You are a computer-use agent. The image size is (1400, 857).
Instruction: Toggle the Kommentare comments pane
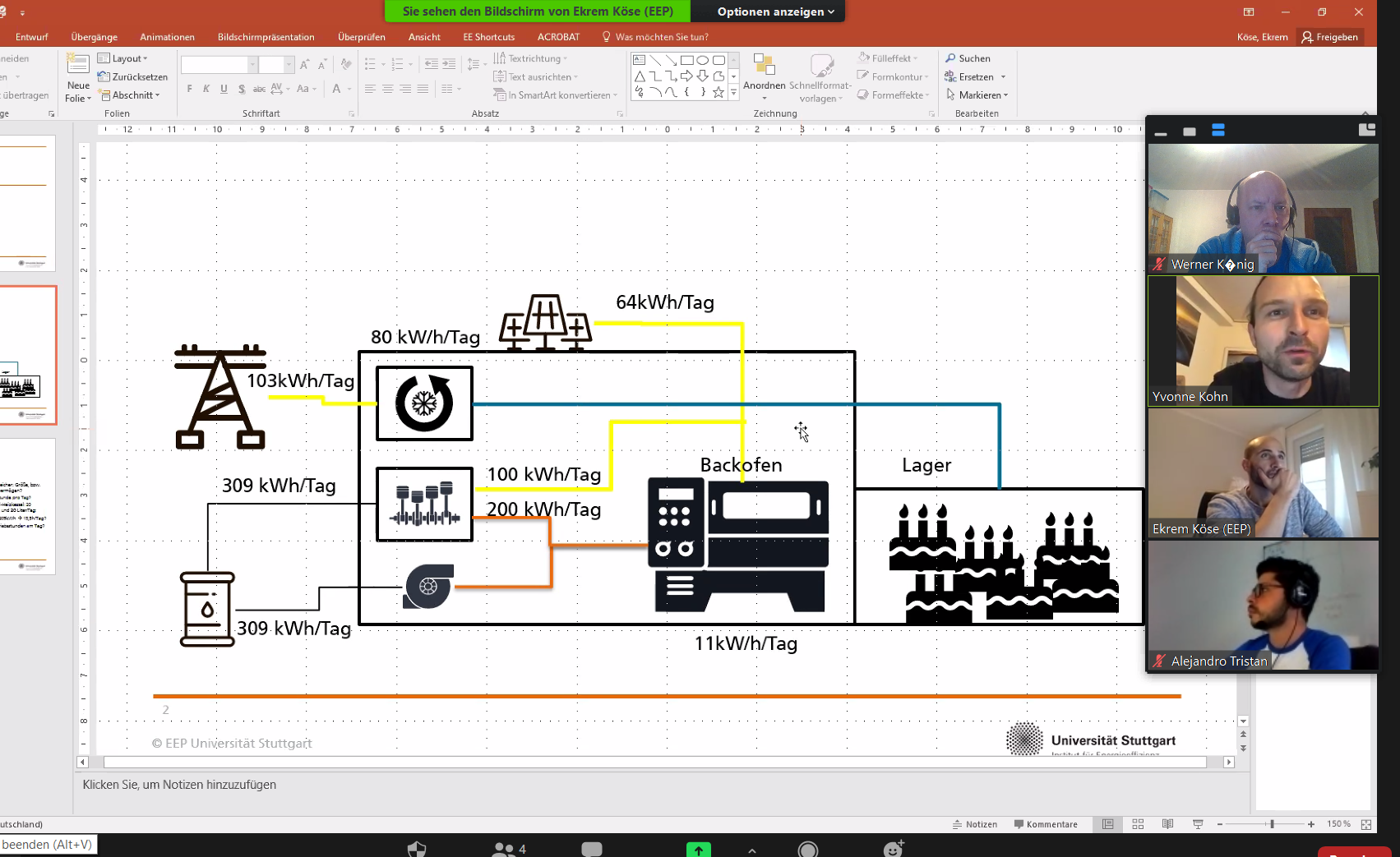[1046, 824]
